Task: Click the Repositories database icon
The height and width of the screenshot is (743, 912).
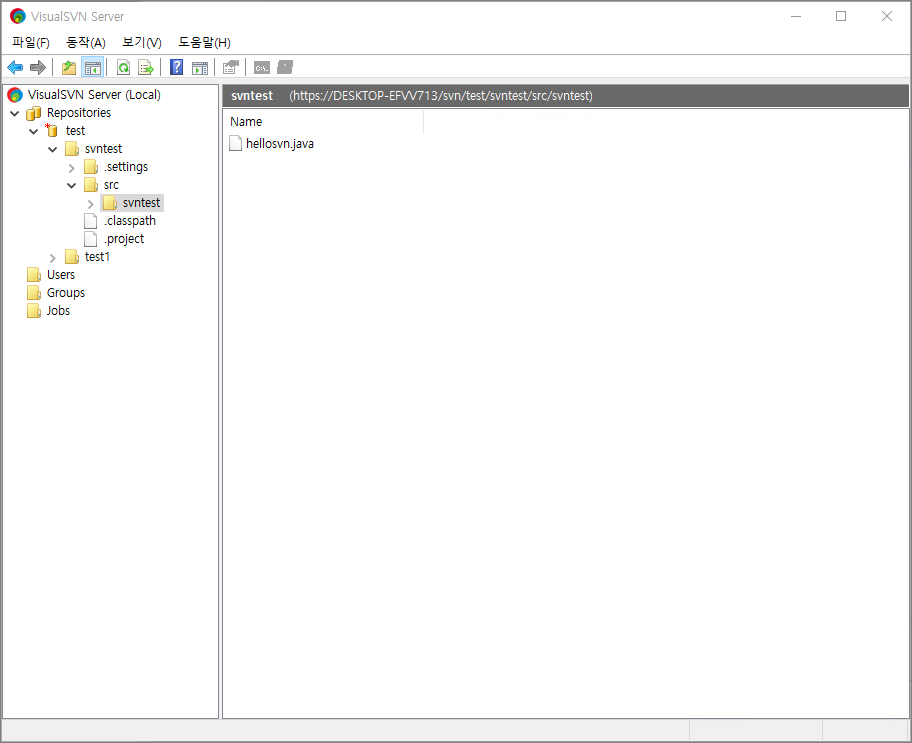Action: (x=34, y=113)
